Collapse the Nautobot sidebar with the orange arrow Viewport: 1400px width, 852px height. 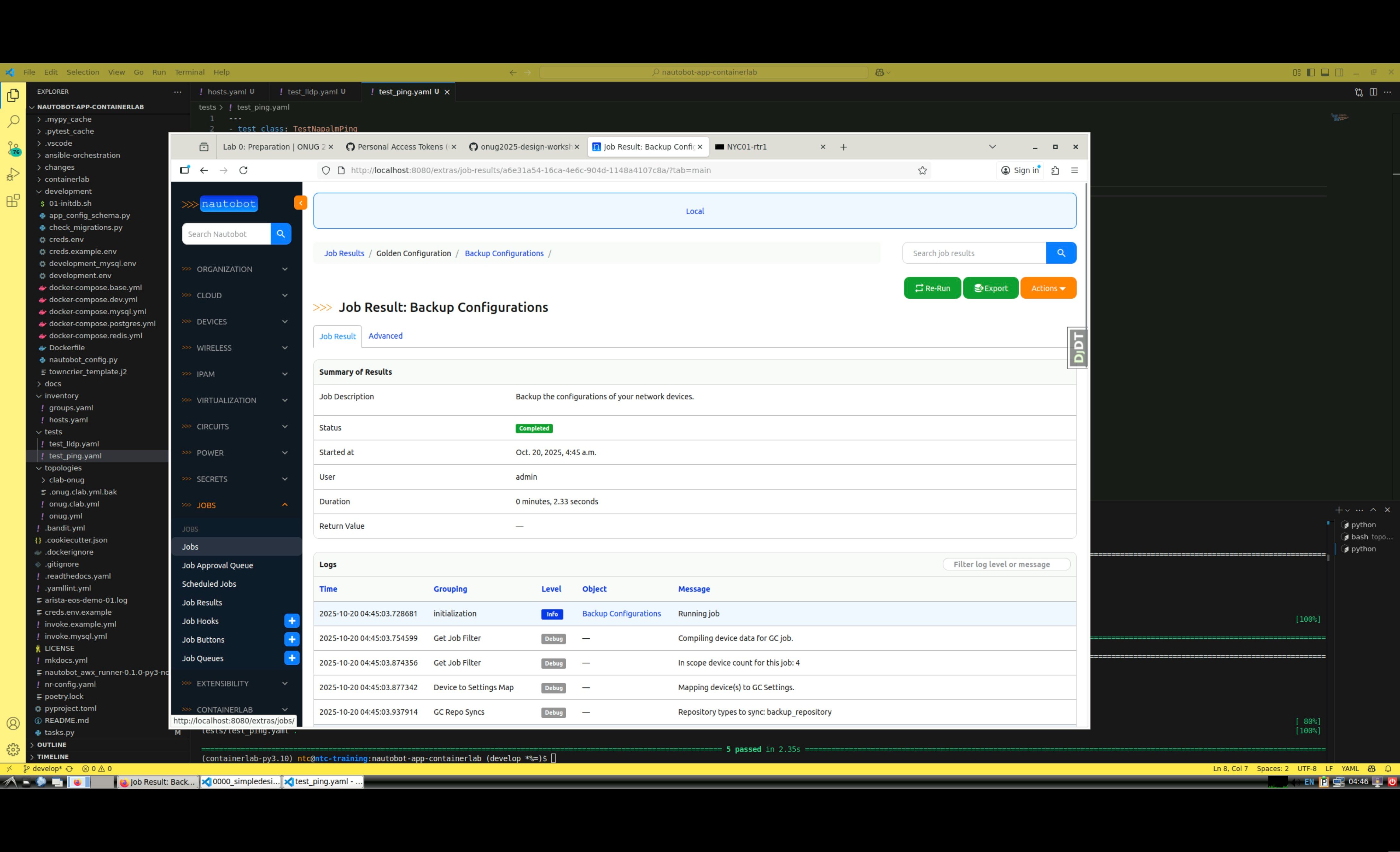click(300, 203)
